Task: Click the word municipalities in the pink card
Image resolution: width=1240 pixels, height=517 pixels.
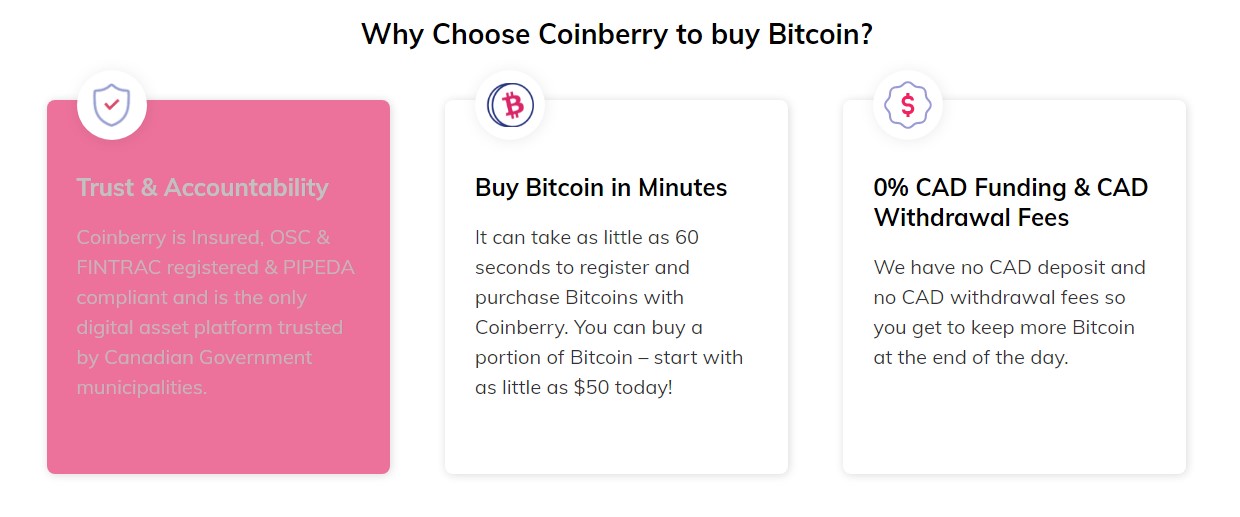Action: click(x=142, y=388)
